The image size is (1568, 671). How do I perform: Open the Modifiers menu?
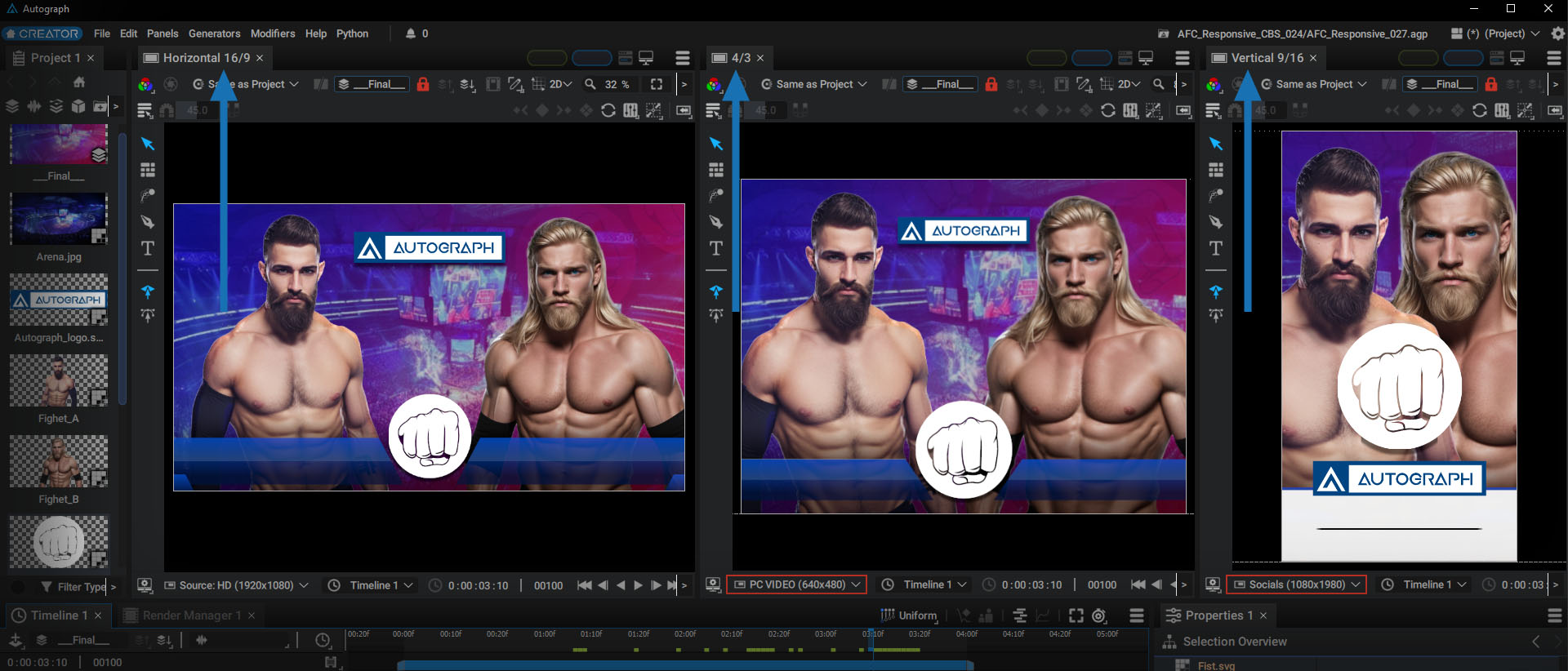[x=273, y=33]
